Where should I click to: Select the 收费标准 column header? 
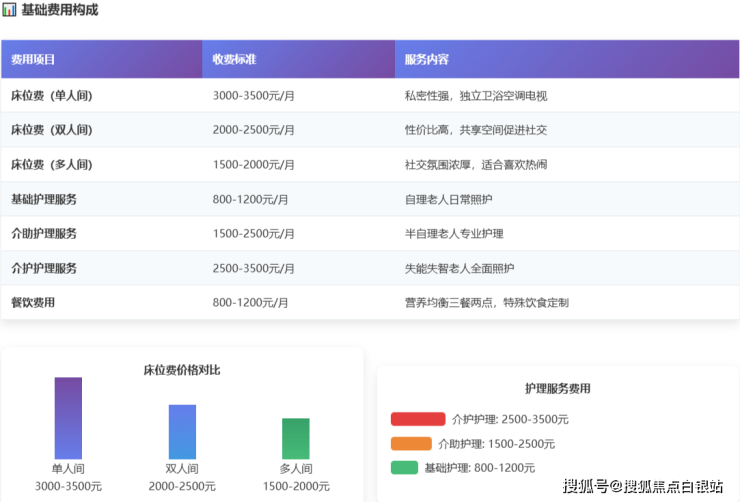(x=234, y=60)
